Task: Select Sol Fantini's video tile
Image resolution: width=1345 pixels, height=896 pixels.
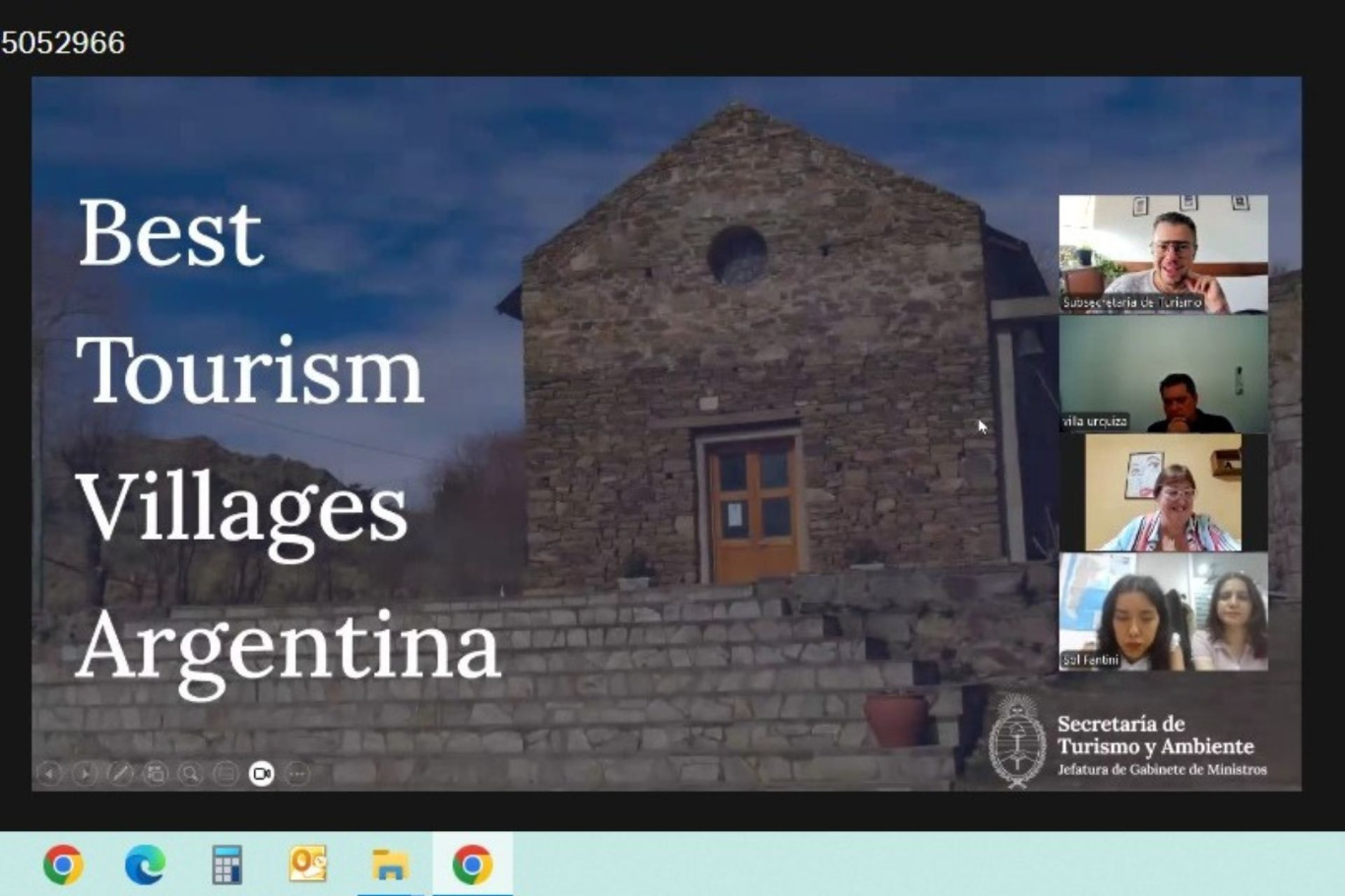Action: click(1163, 610)
